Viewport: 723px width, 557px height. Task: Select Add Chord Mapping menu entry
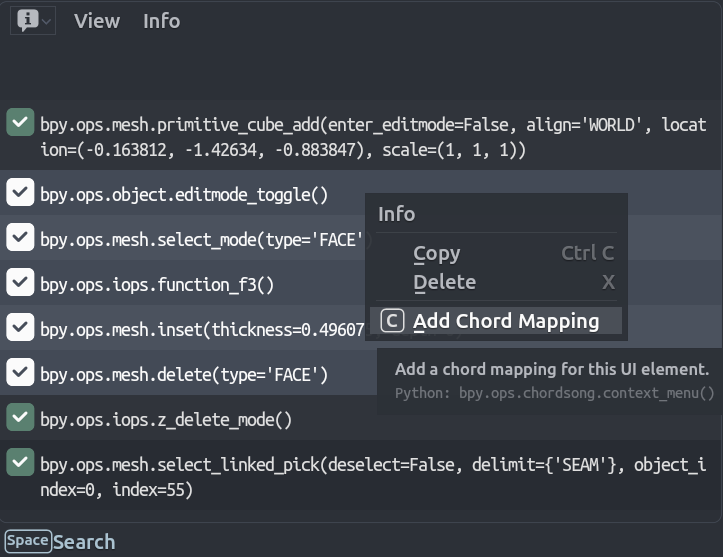(x=505, y=321)
